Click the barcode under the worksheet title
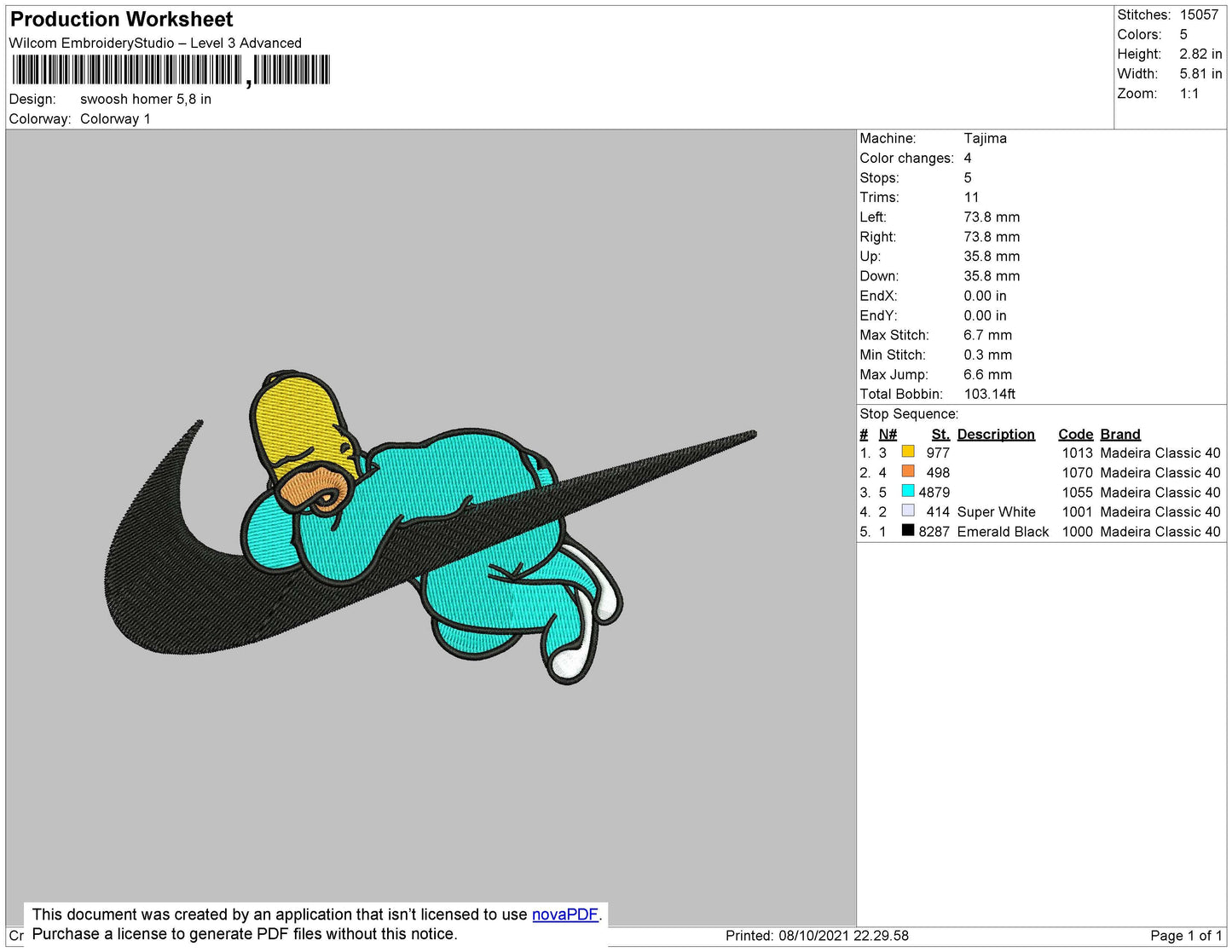The width and height of the screenshot is (1232, 952). tap(171, 70)
